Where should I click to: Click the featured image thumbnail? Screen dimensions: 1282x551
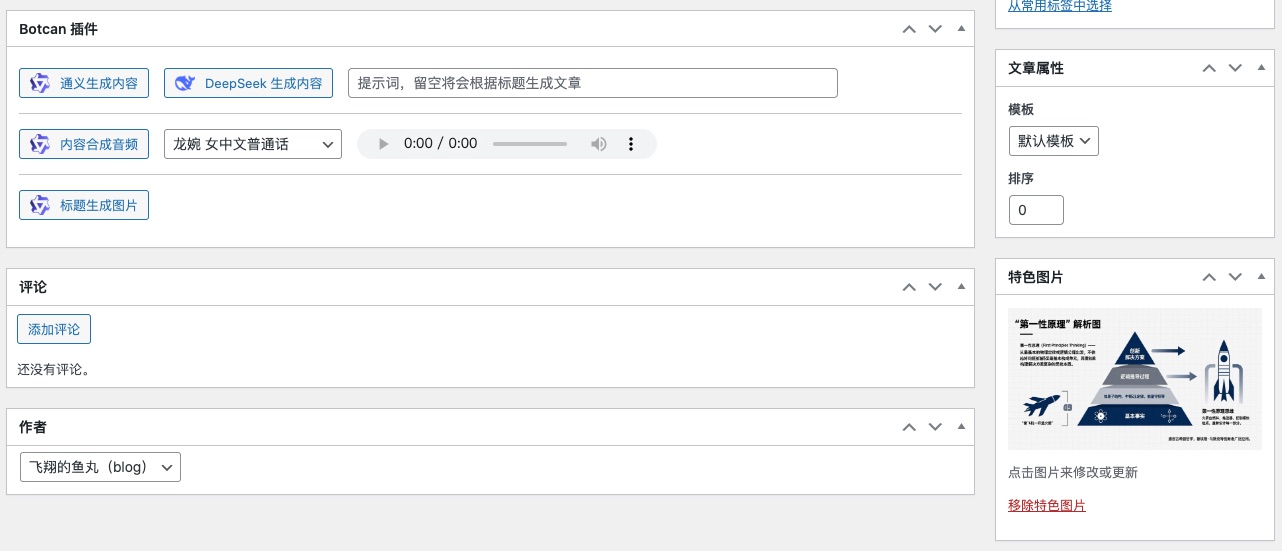pyautogui.click(x=1134, y=379)
